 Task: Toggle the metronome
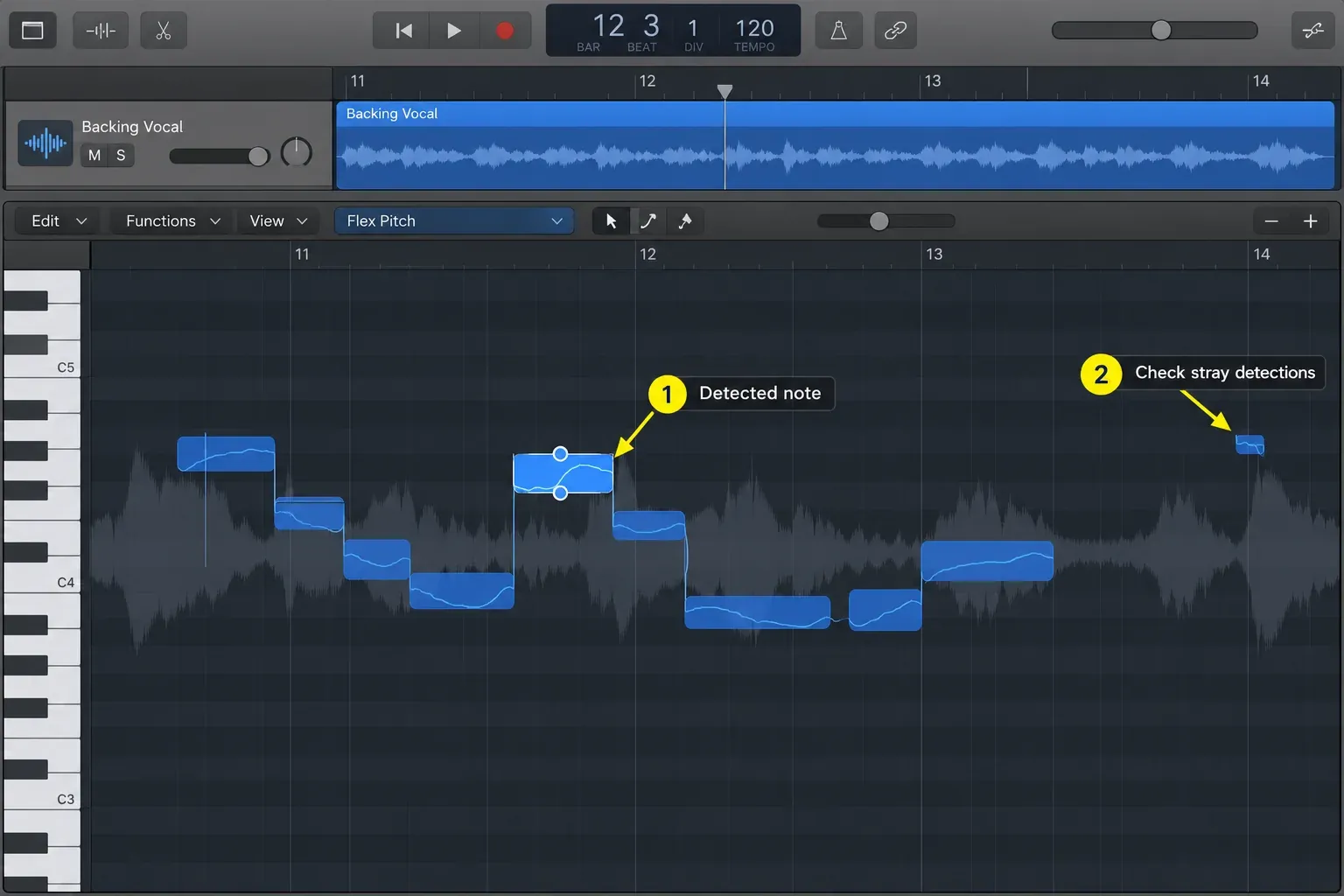point(838,31)
